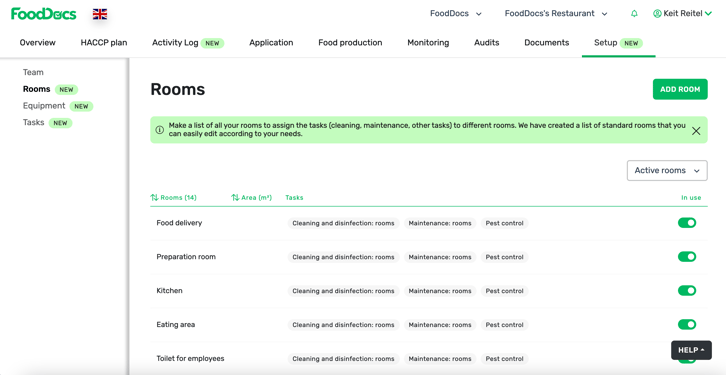Viewport: 726px width, 375px height.
Task: Open Team in the sidebar
Action: coord(33,72)
